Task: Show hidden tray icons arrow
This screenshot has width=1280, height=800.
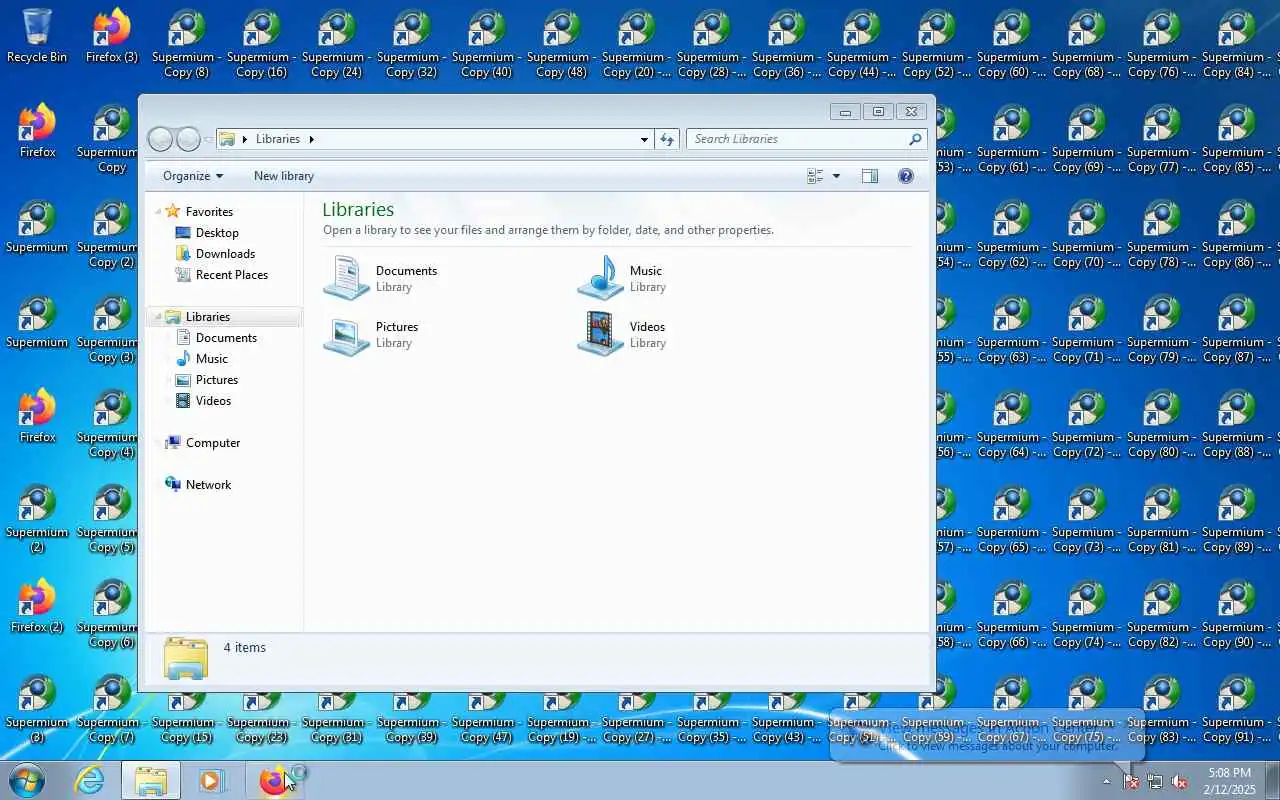Action: [x=1106, y=781]
